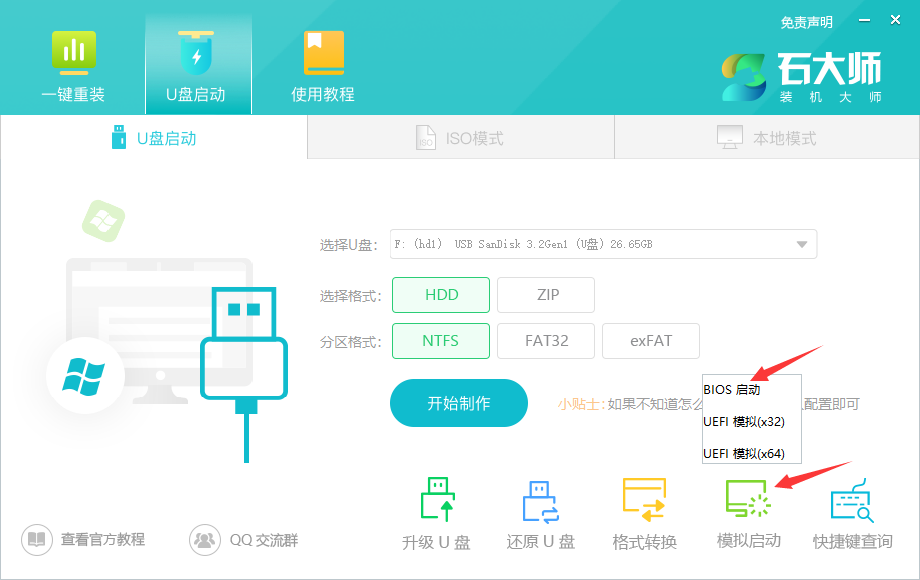The image size is (920, 580).
Task: Select HDD as the format mode
Action: (x=440, y=294)
